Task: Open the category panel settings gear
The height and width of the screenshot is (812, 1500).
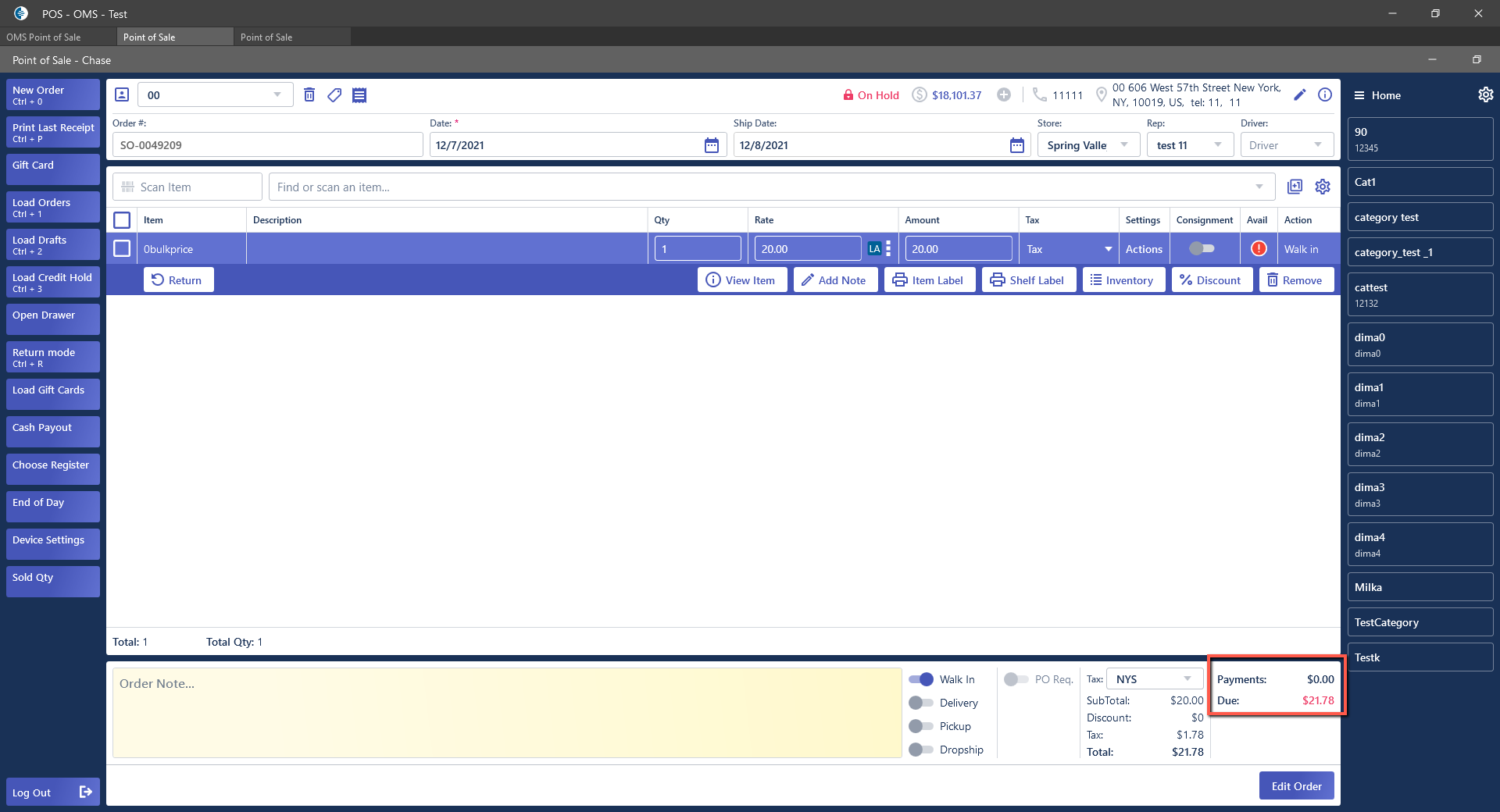Action: (x=1485, y=94)
